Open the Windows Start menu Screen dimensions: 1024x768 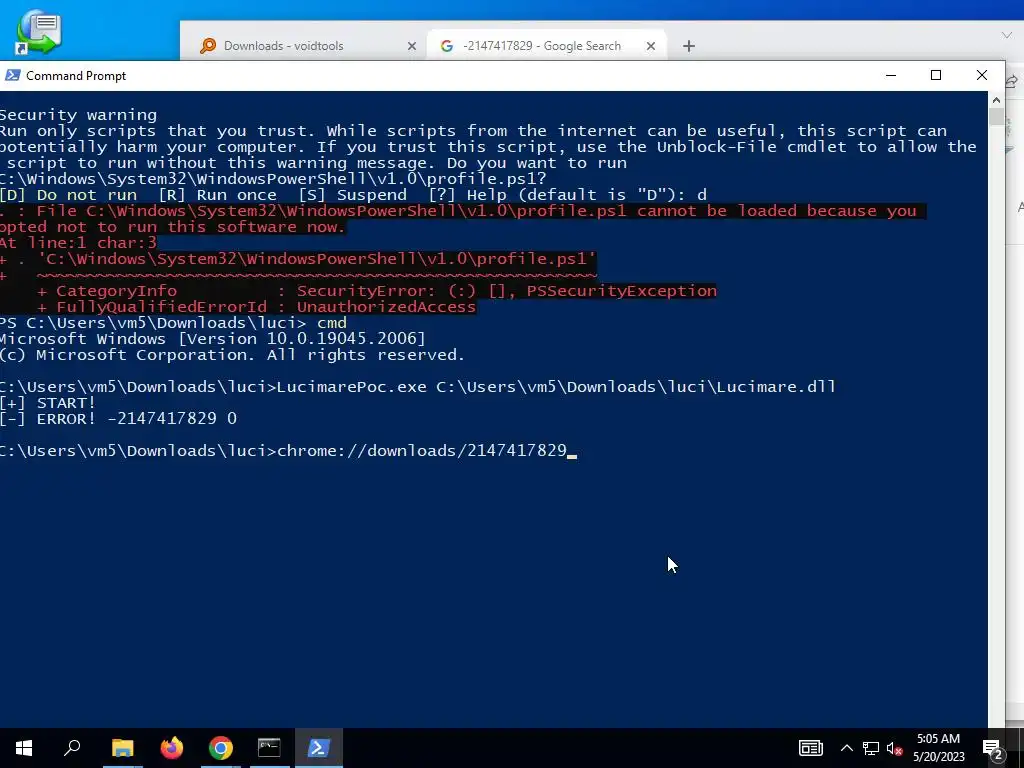tap(24, 748)
